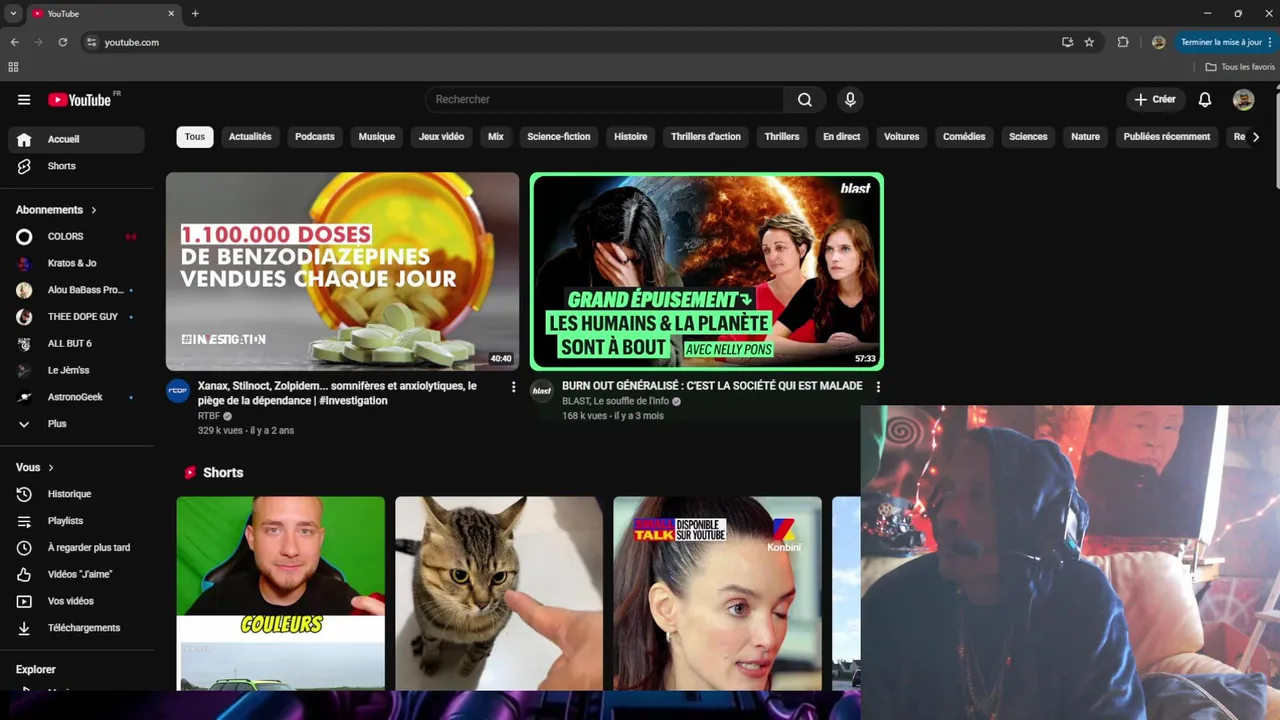Screen dimensions: 1280x720
Task: Open the cat short thumbnail
Action: point(499,593)
